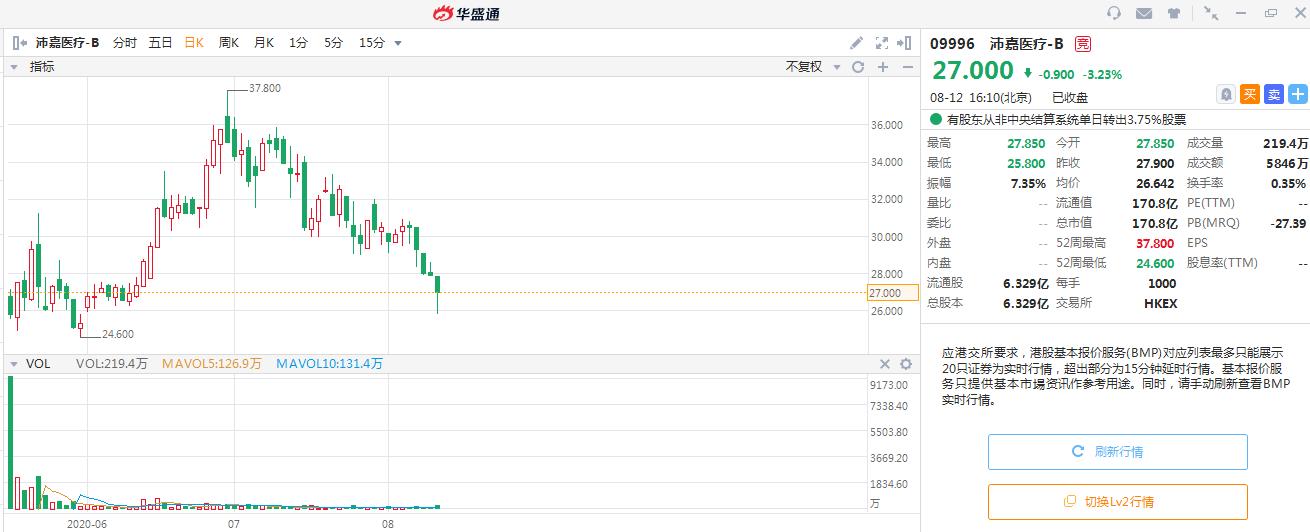Viewport: 1310px width, 532px height.
Task: Expand more minute intervals after 15分
Action: tap(398, 43)
